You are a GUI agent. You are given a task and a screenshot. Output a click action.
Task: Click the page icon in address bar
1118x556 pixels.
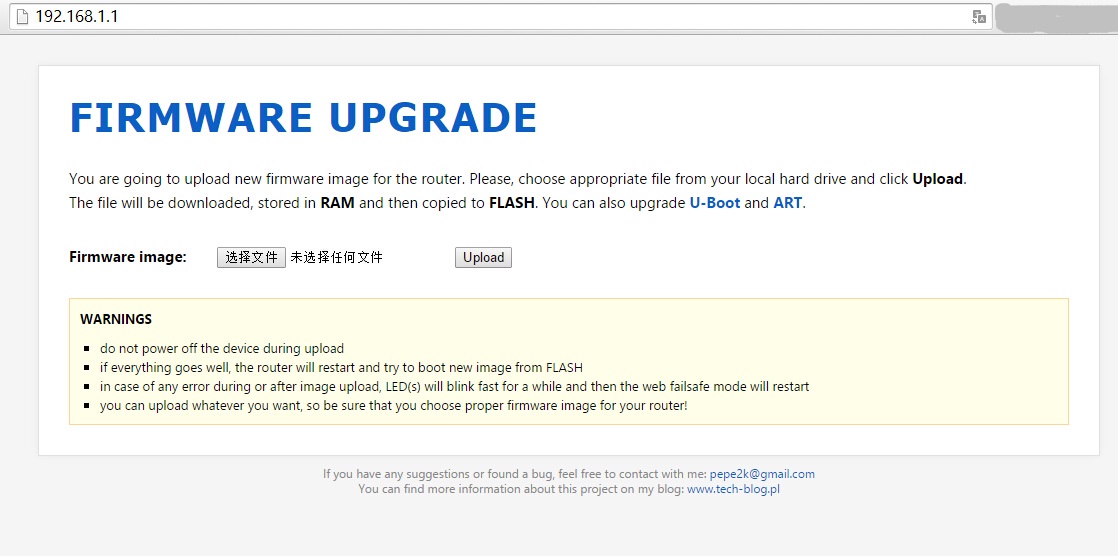[22, 16]
